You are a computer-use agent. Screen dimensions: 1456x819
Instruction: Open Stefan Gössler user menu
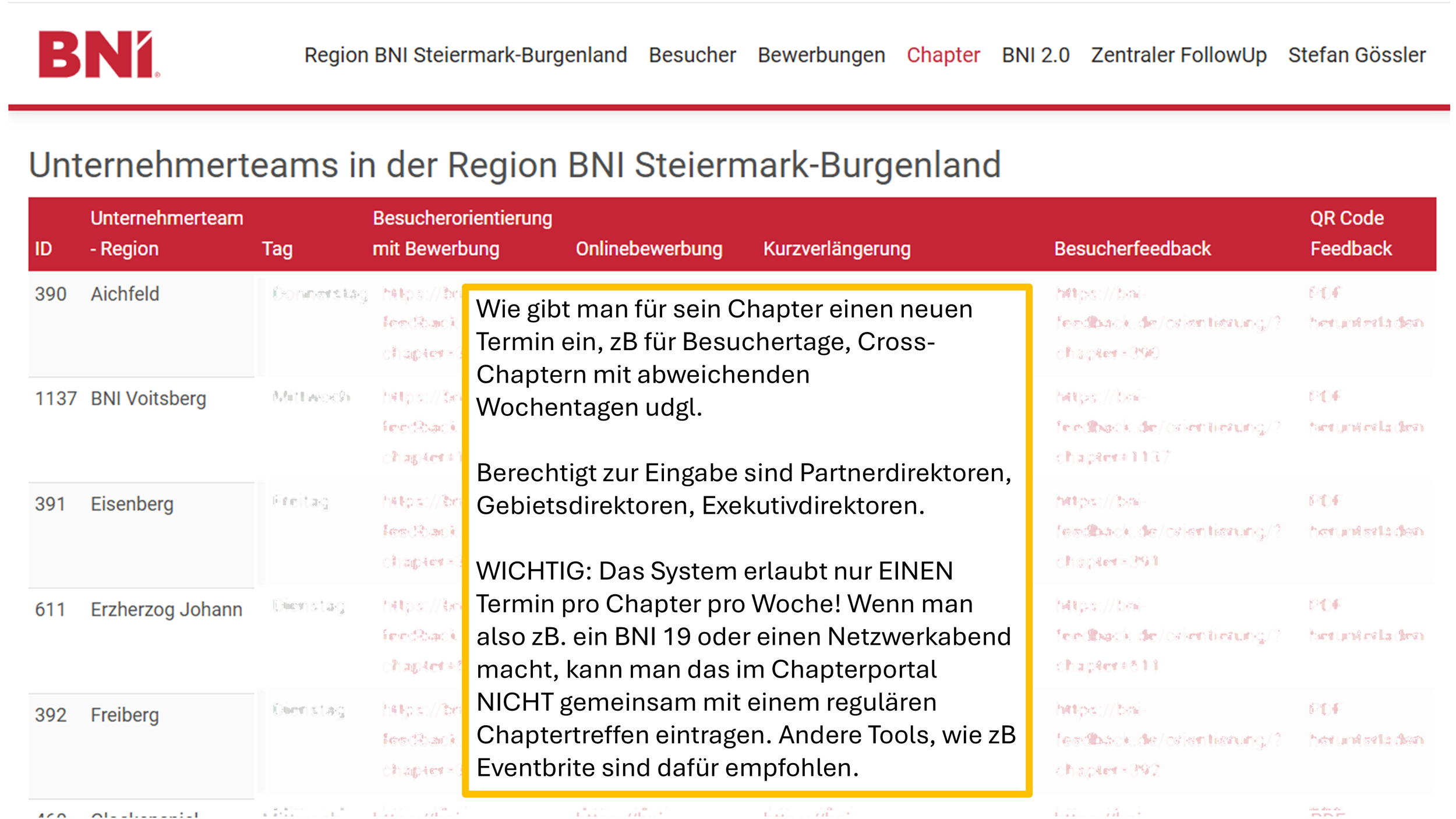point(1356,55)
